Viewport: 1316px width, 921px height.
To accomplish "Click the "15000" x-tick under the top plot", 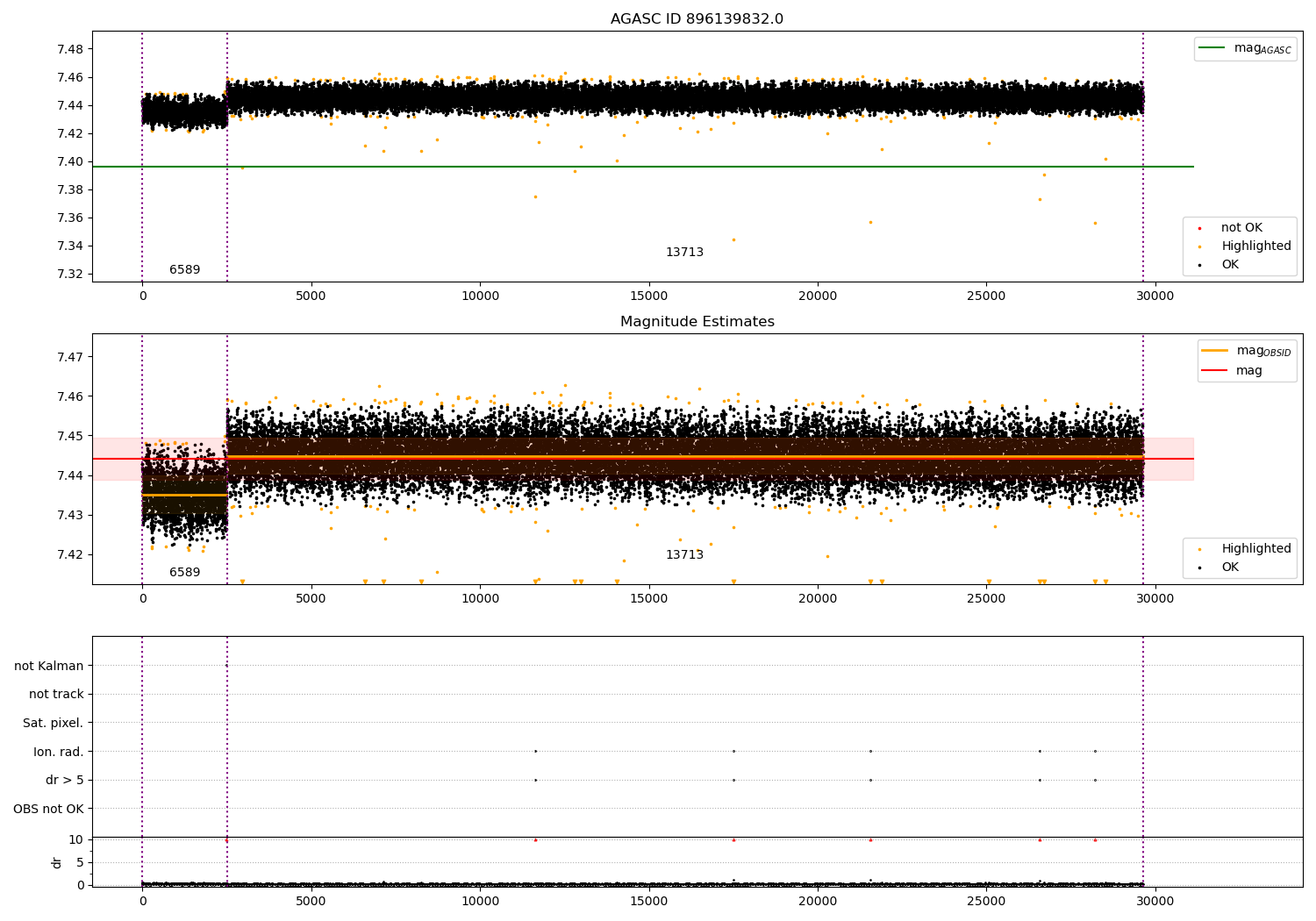I will pyautogui.click(x=648, y=296).
